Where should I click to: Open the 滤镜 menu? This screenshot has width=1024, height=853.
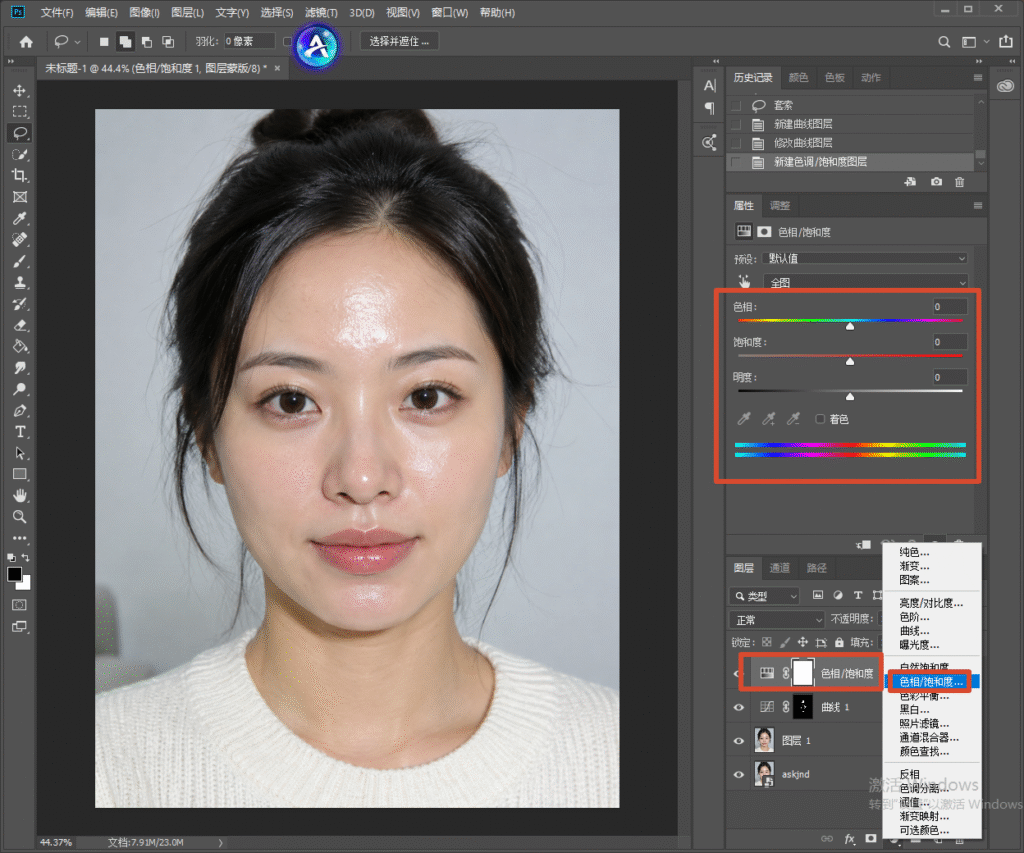coord(321,12)
